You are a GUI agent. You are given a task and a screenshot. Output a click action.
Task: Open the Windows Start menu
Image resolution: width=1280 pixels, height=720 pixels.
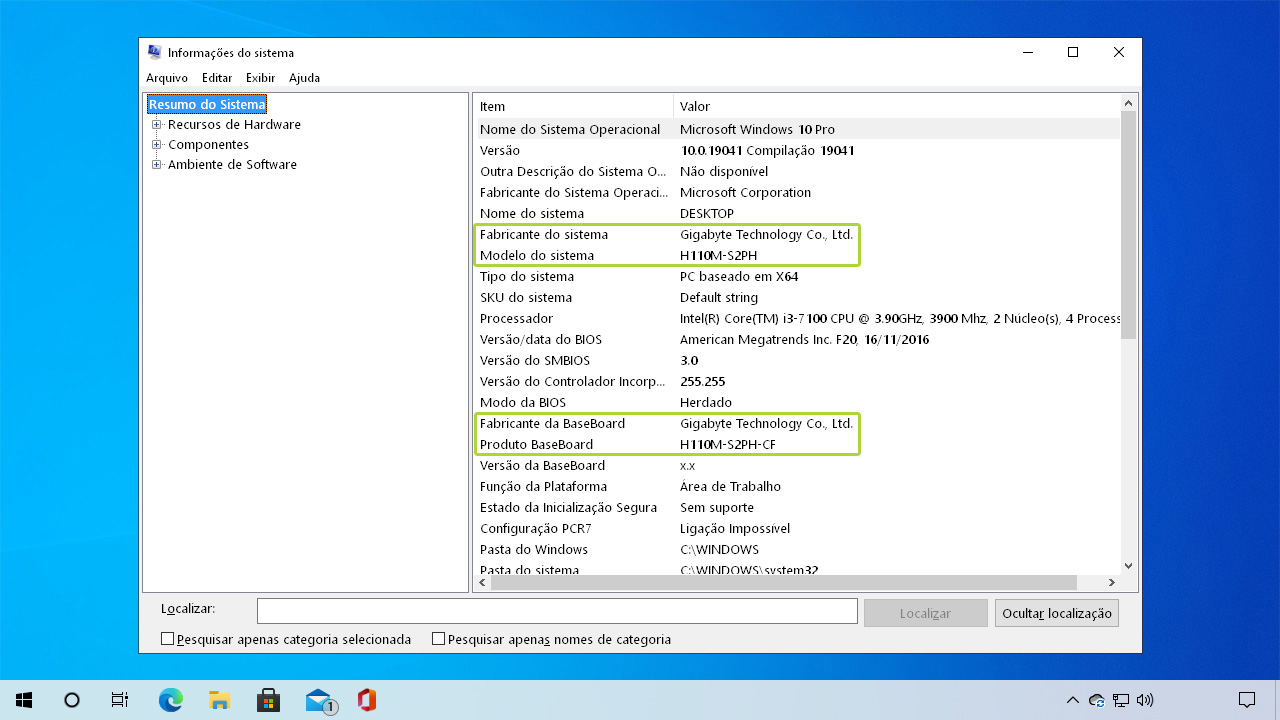[24, 700]
